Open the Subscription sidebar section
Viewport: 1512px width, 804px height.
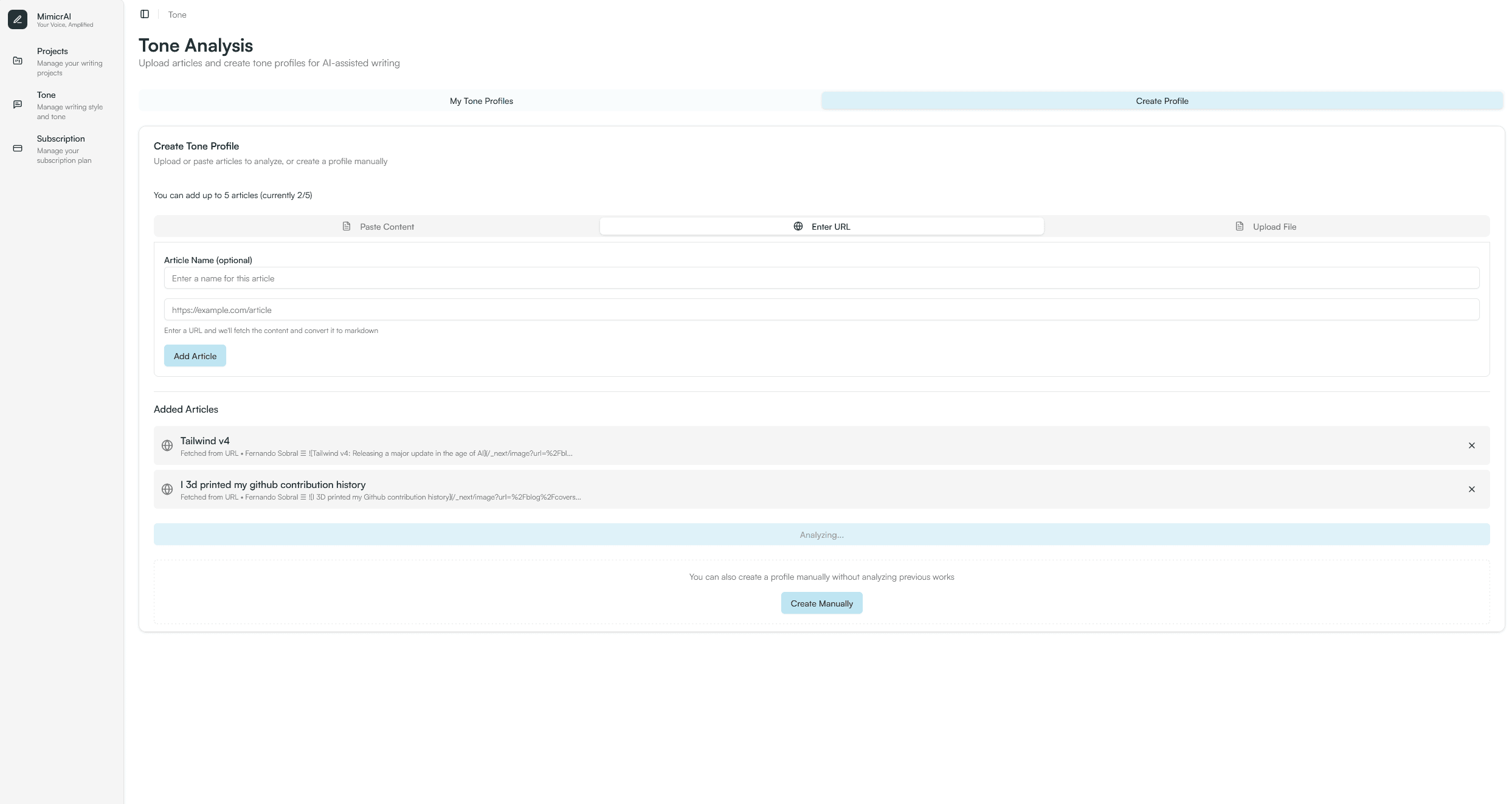[x=61, y=149]
